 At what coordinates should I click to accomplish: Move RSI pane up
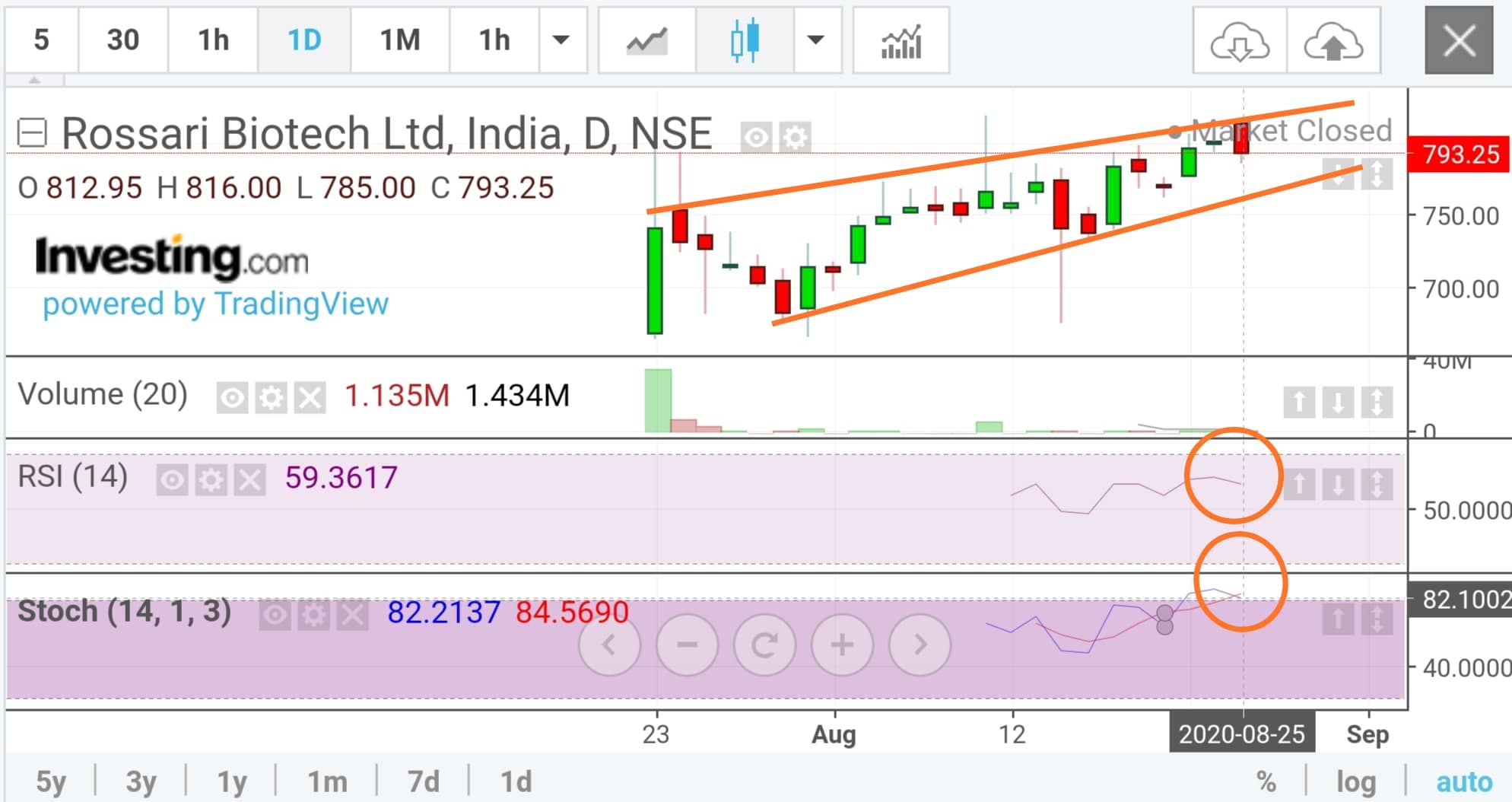tap(1299, 484)
